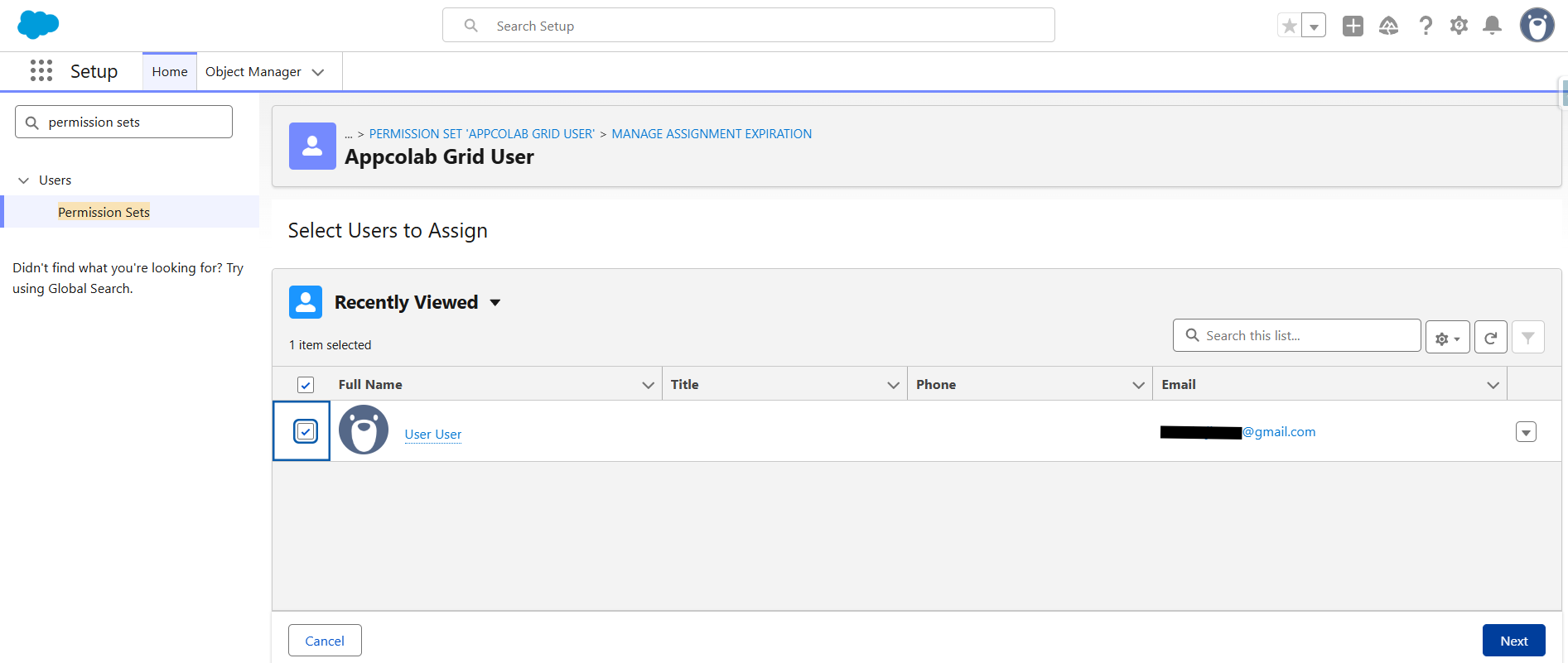
Task: Select Permission Sets in the sidebar
Action: coord(104,212)
